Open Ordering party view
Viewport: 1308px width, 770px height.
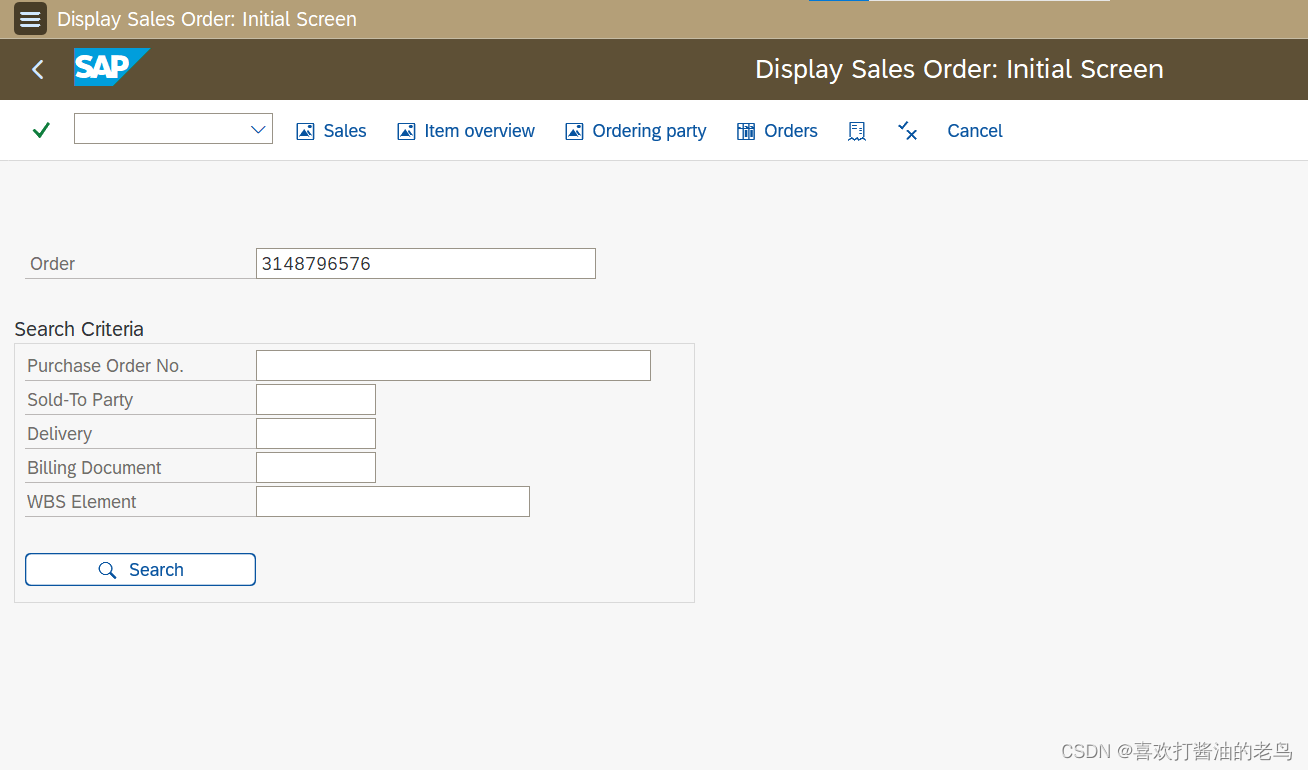click(636, 131)
